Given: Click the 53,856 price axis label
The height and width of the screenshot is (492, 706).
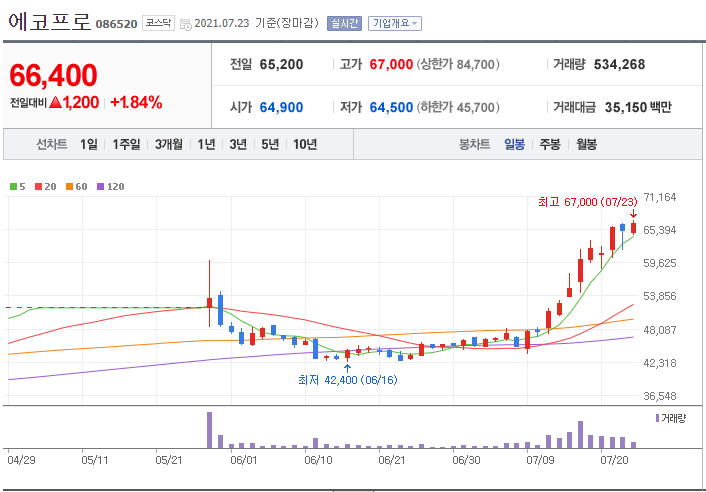Looking at the screenshot, I should tap(660, 296).
